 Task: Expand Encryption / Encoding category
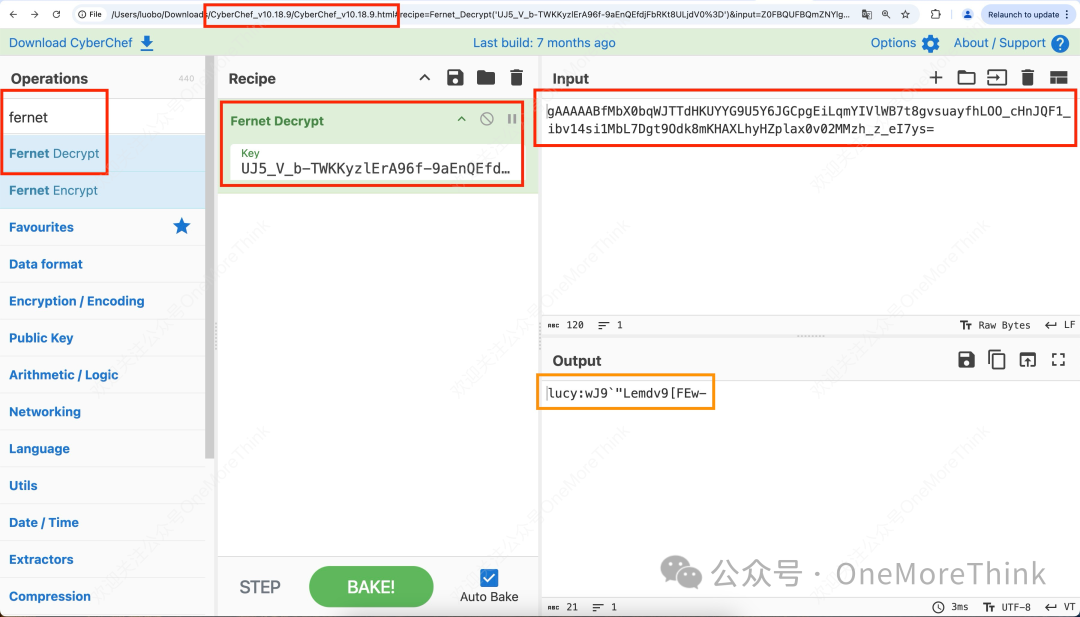pos(103,301)
